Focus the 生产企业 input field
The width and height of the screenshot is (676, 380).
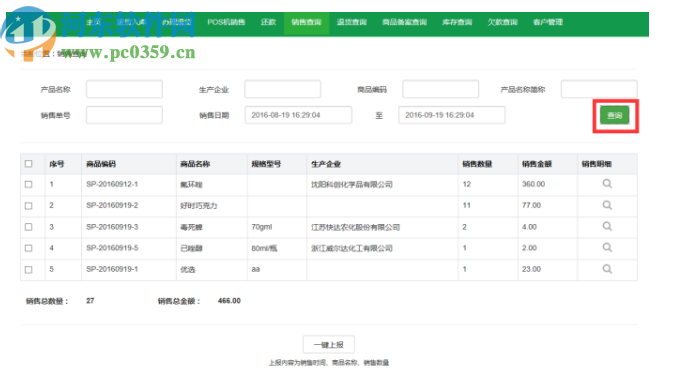(282, 89)
